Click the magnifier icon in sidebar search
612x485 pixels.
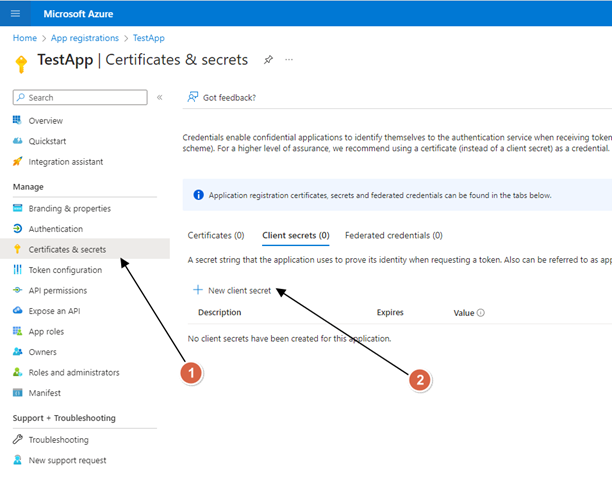tap(21, 97)
